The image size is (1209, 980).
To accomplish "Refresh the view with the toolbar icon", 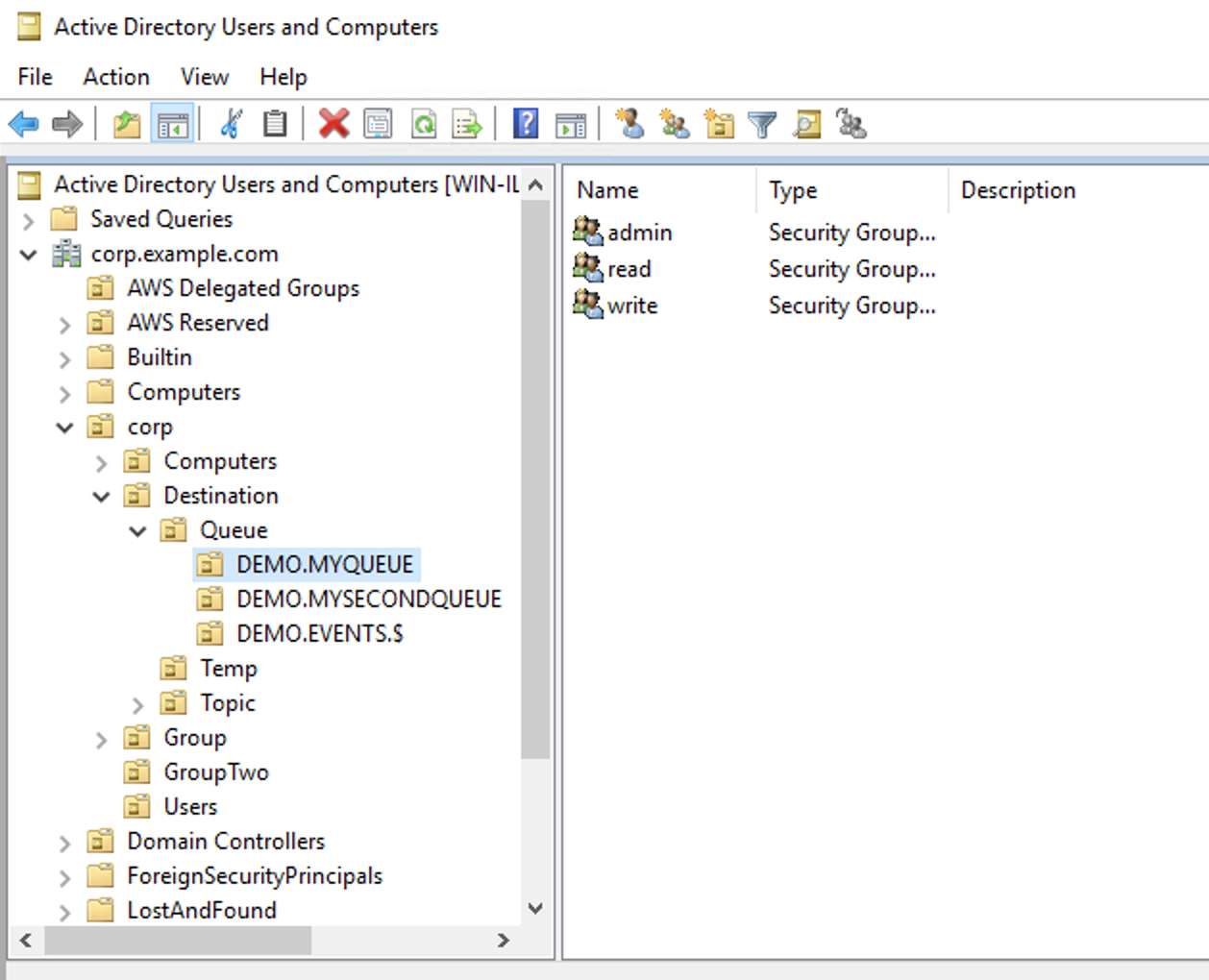I will [423, 123].
